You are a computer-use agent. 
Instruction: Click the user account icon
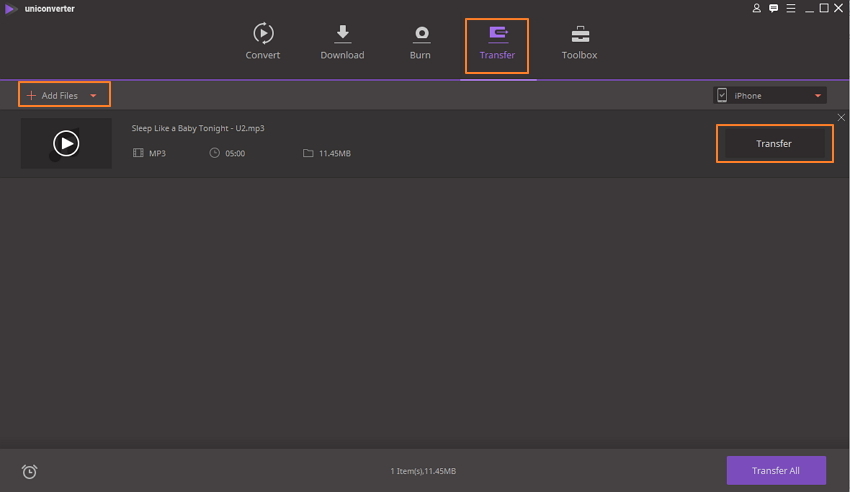(756, 8)
